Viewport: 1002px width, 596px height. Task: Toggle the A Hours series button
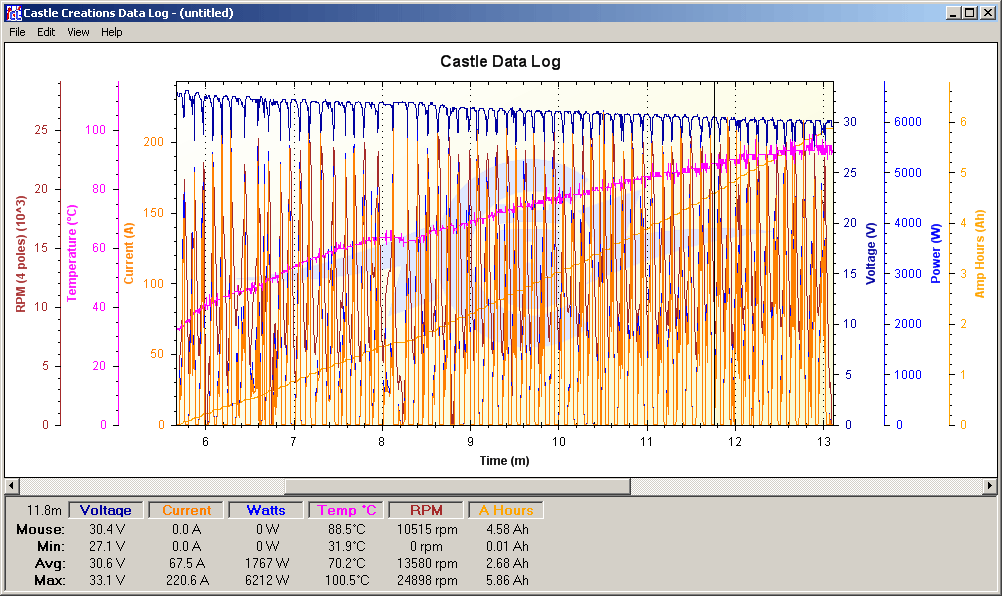coord(506,510)
